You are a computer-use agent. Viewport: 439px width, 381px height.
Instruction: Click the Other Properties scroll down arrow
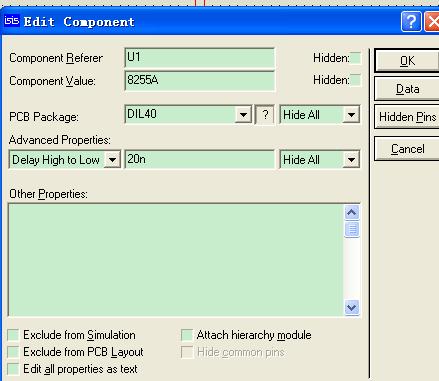pyautogui.click(x=352, y=307)
